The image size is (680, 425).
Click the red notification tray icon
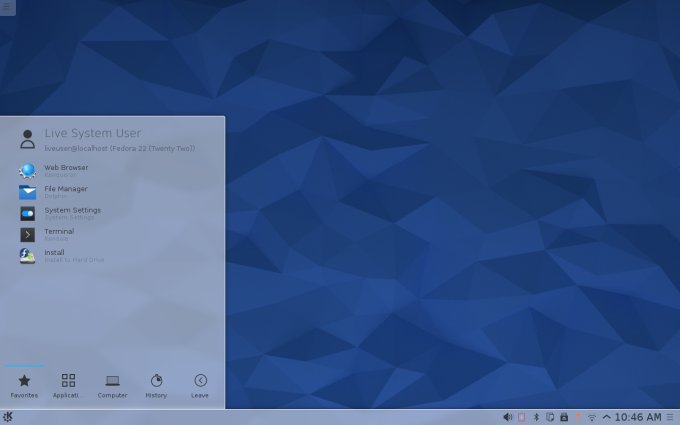[578, 417]
